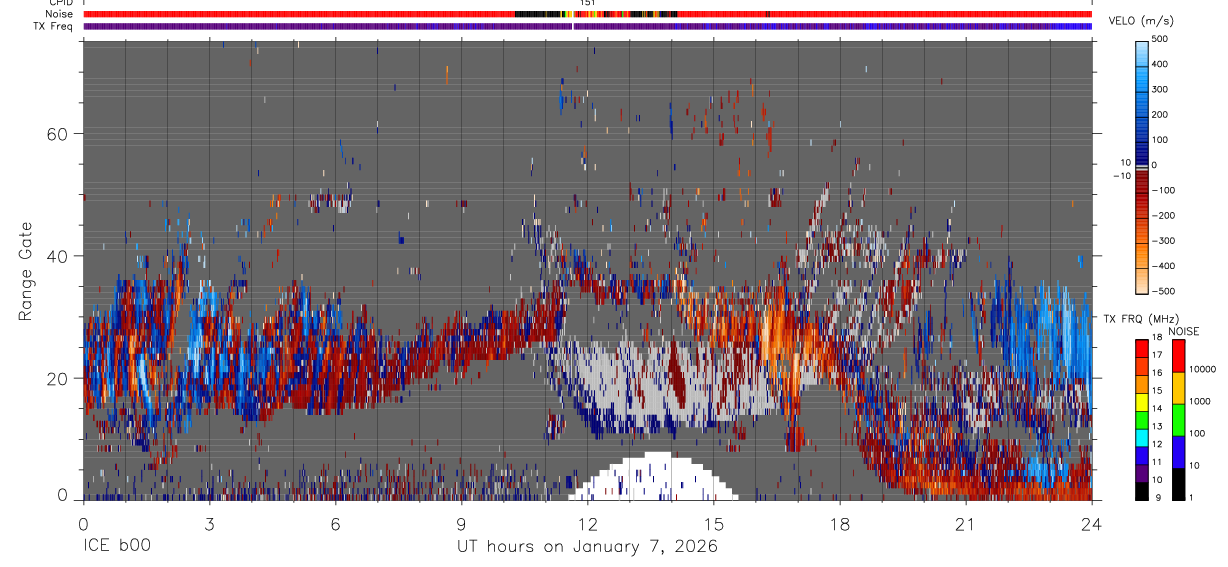Click the 15 tick label on UT hours axis
The height and width of the screenshot is (567, 1228).
(x=714, y=524)
